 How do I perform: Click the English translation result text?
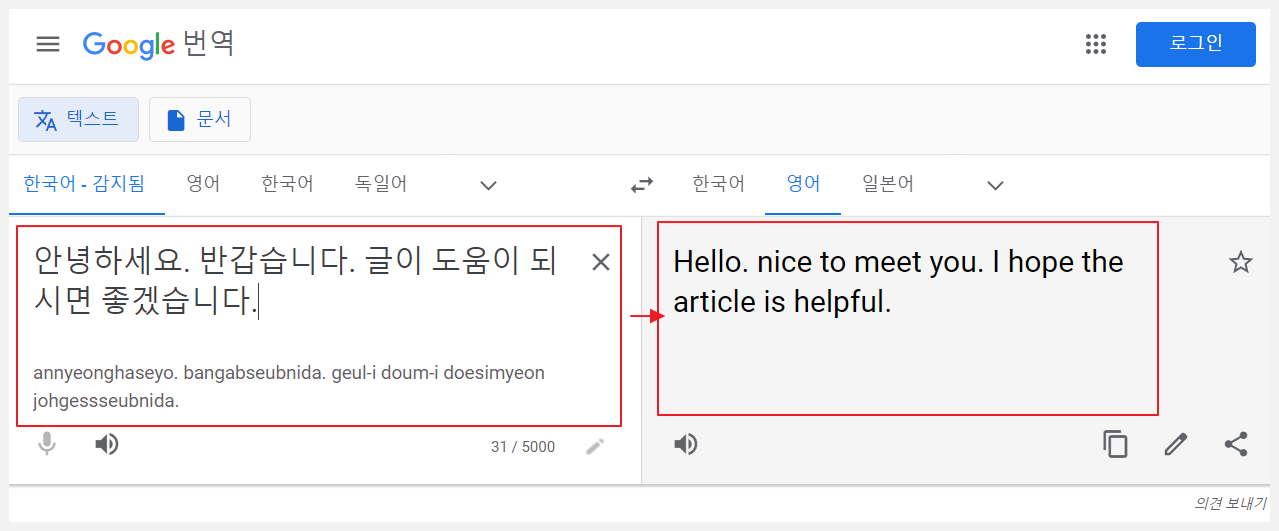tap(898, 281)
